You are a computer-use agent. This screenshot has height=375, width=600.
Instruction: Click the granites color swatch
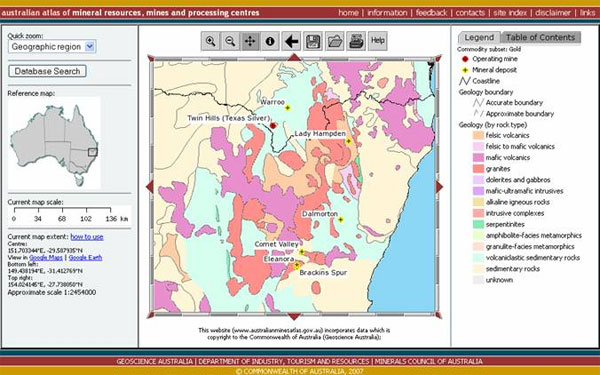tap(479, 169)
